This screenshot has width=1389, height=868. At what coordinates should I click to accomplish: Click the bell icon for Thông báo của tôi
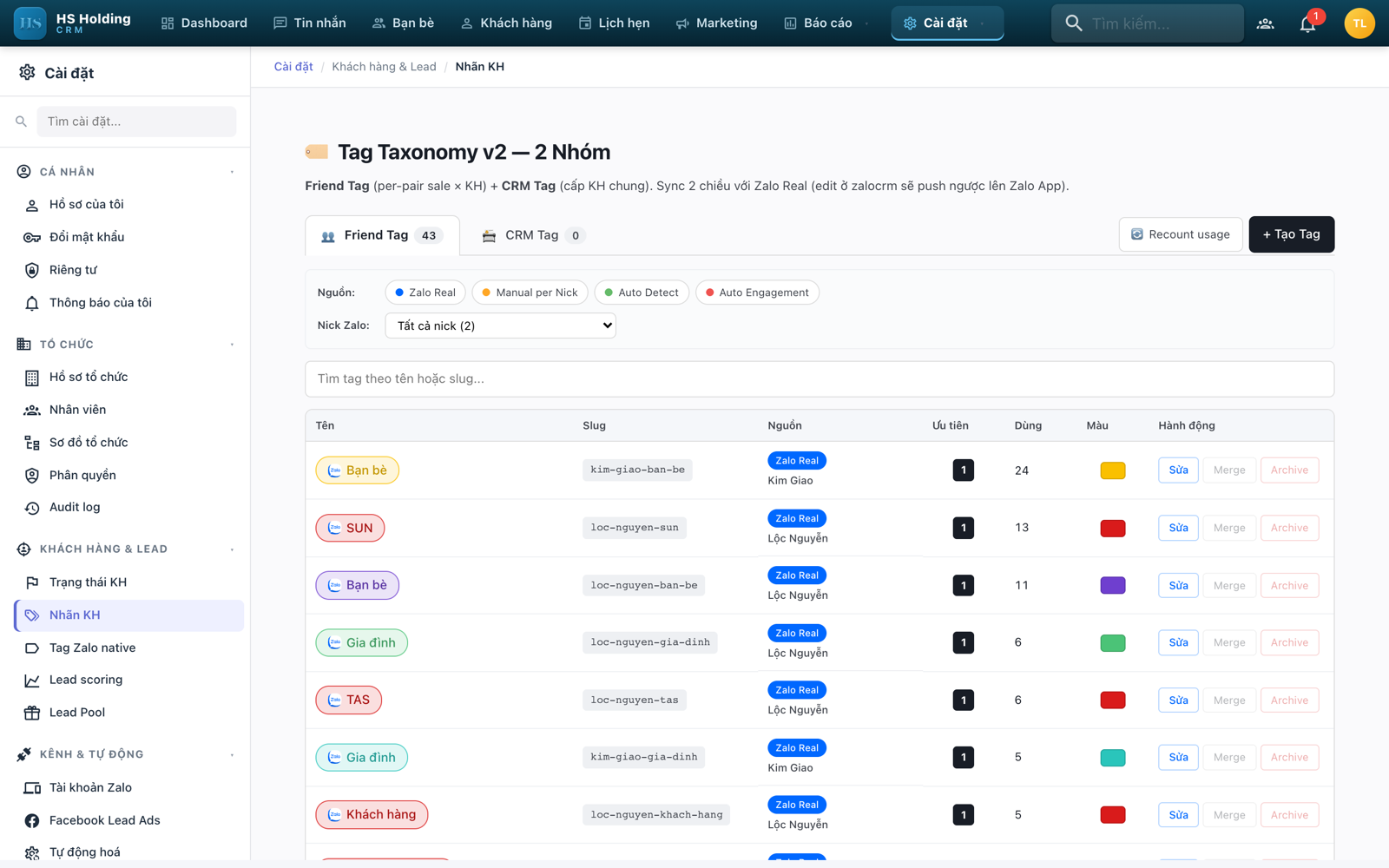pos(32,303)
